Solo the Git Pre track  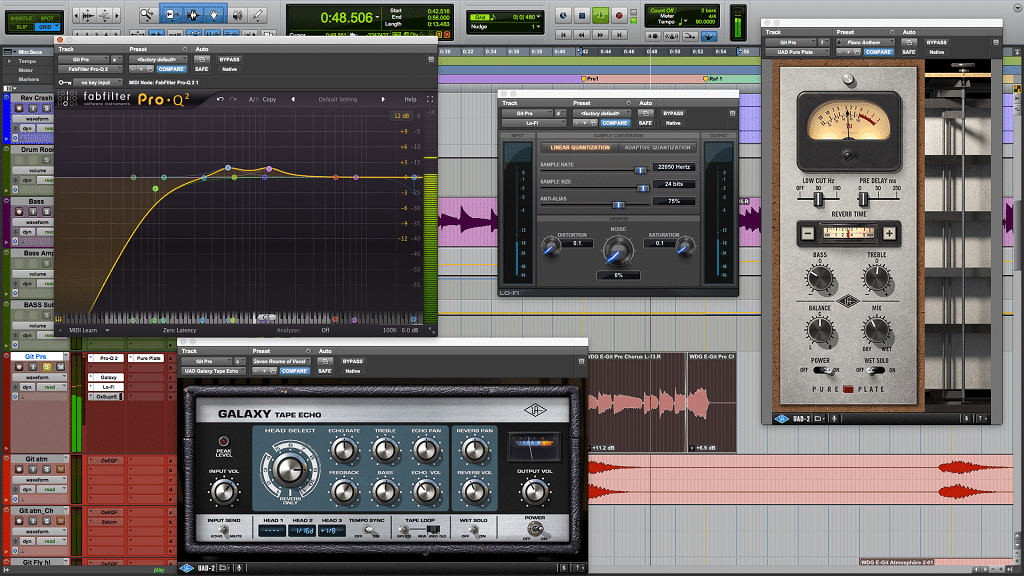point(47,367)
